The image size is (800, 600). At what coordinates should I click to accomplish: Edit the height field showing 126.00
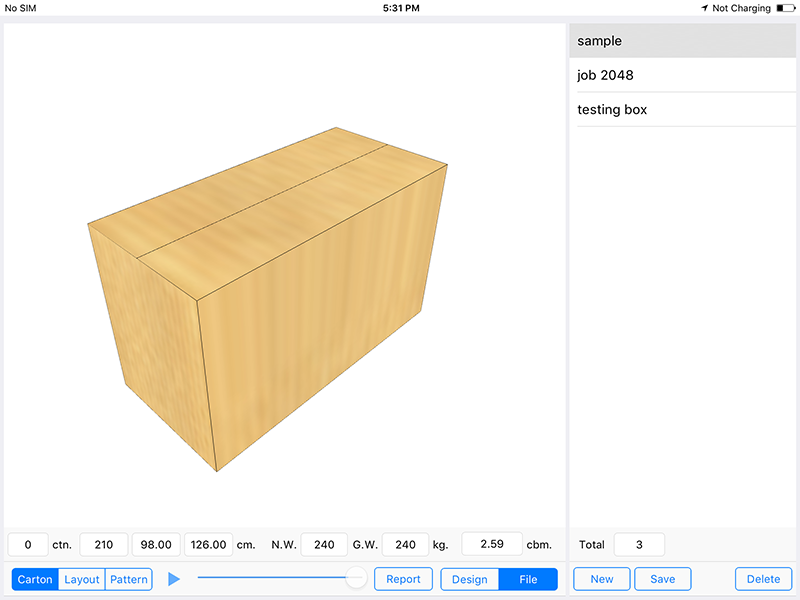pyautogui.click(x=208, y=544)
